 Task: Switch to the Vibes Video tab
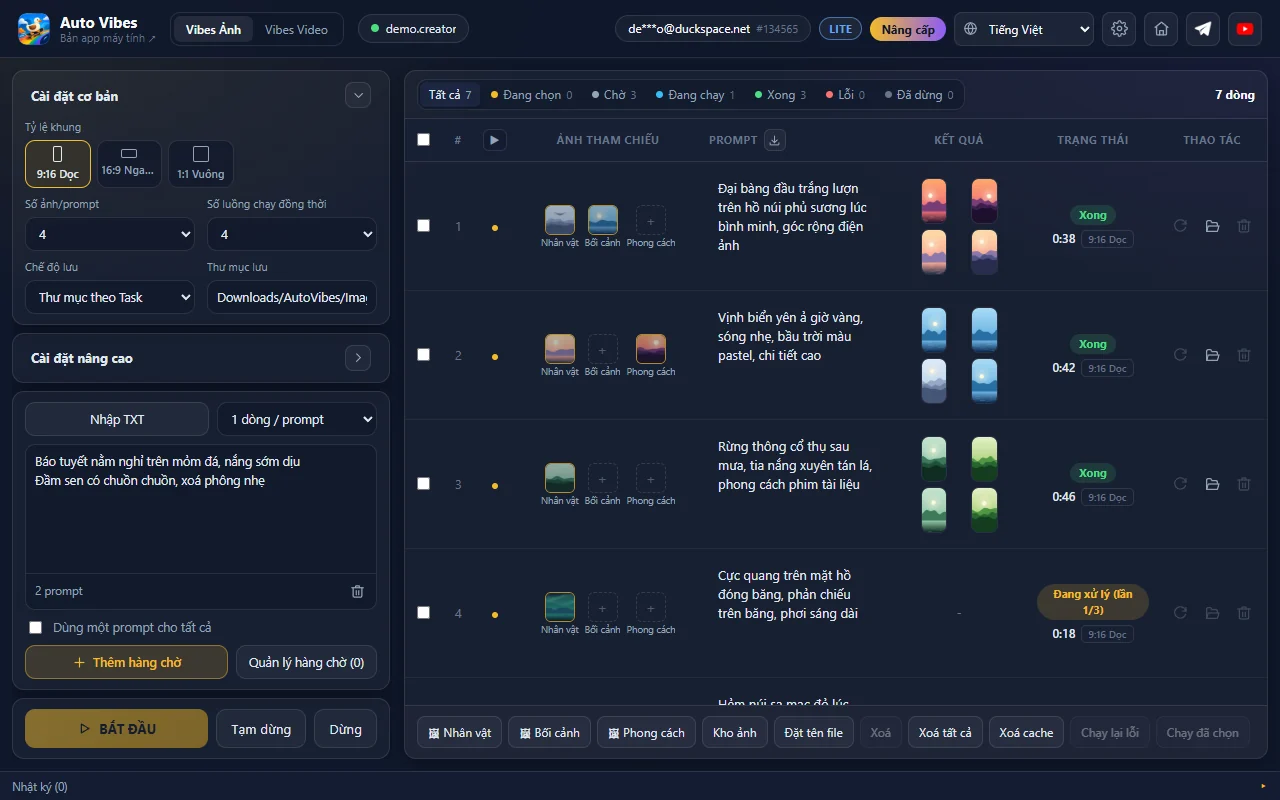coord(296,29)
